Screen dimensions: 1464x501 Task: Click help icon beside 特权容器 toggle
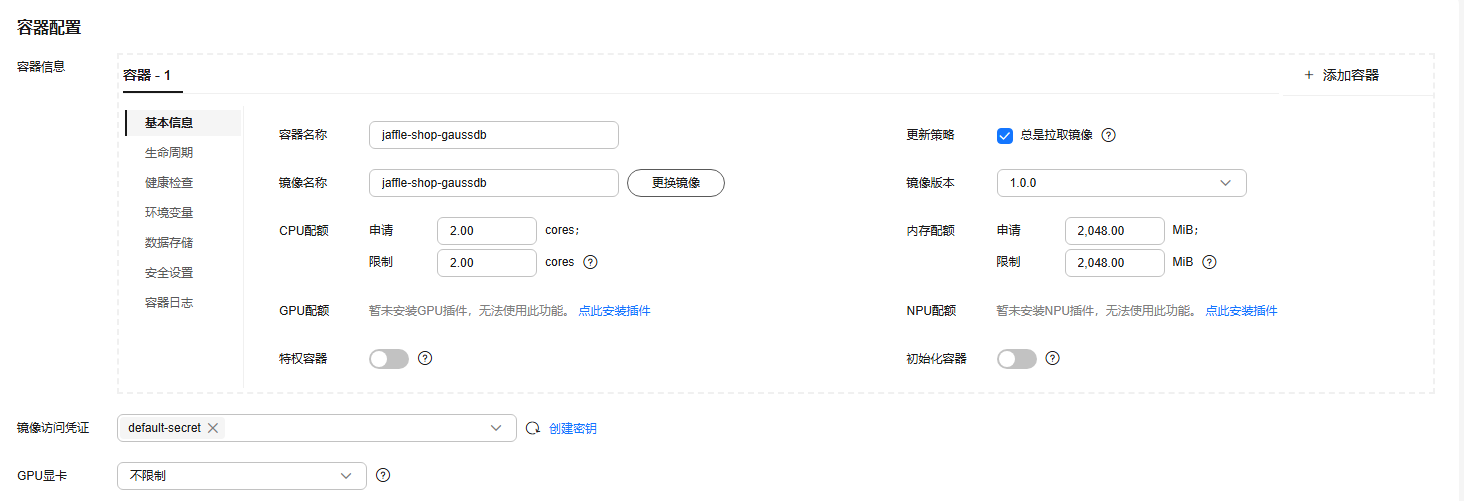click(425, 358)
